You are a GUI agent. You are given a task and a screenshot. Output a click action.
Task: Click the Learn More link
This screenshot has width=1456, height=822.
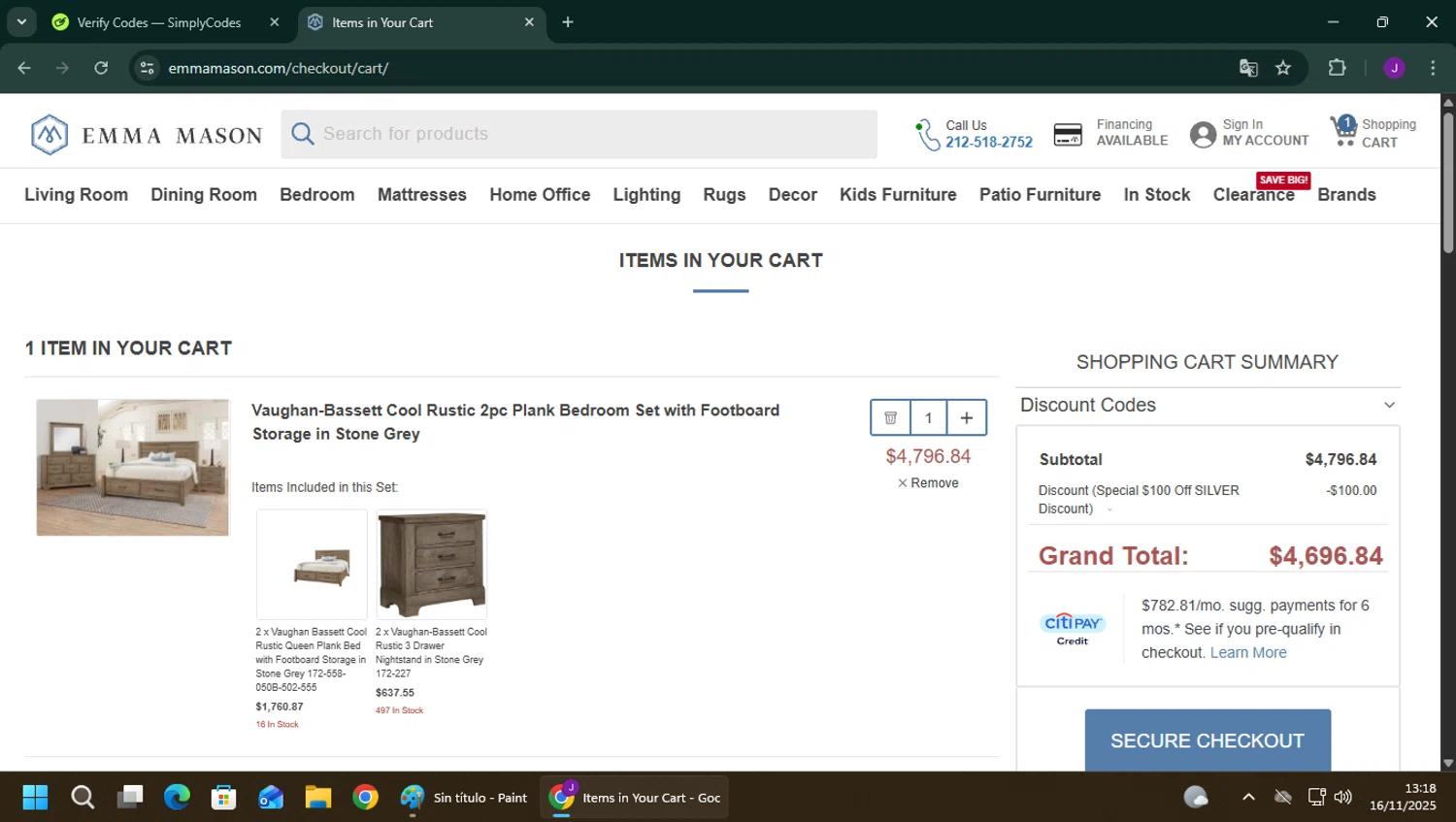pos(1248,653)
